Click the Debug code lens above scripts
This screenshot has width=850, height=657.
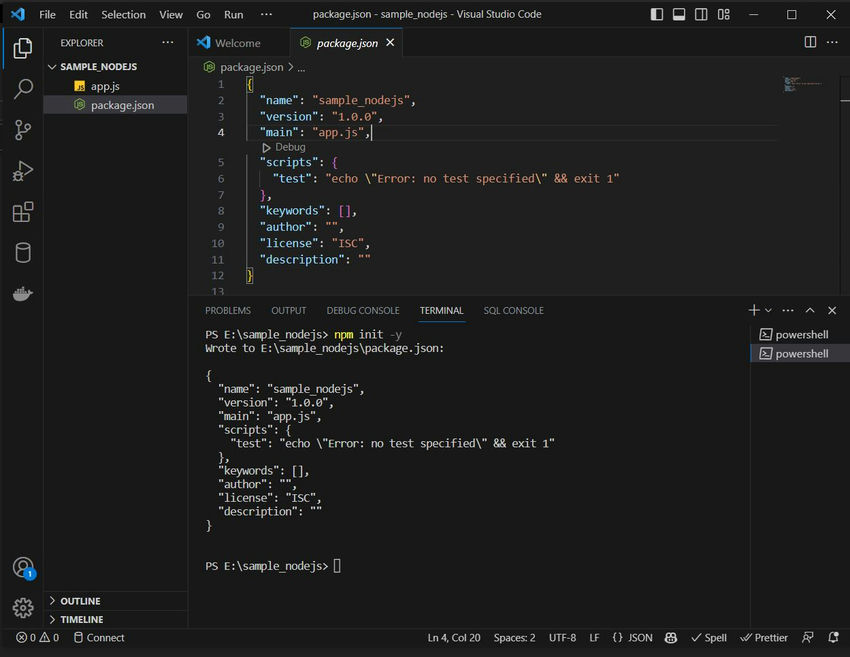(284, 147)
